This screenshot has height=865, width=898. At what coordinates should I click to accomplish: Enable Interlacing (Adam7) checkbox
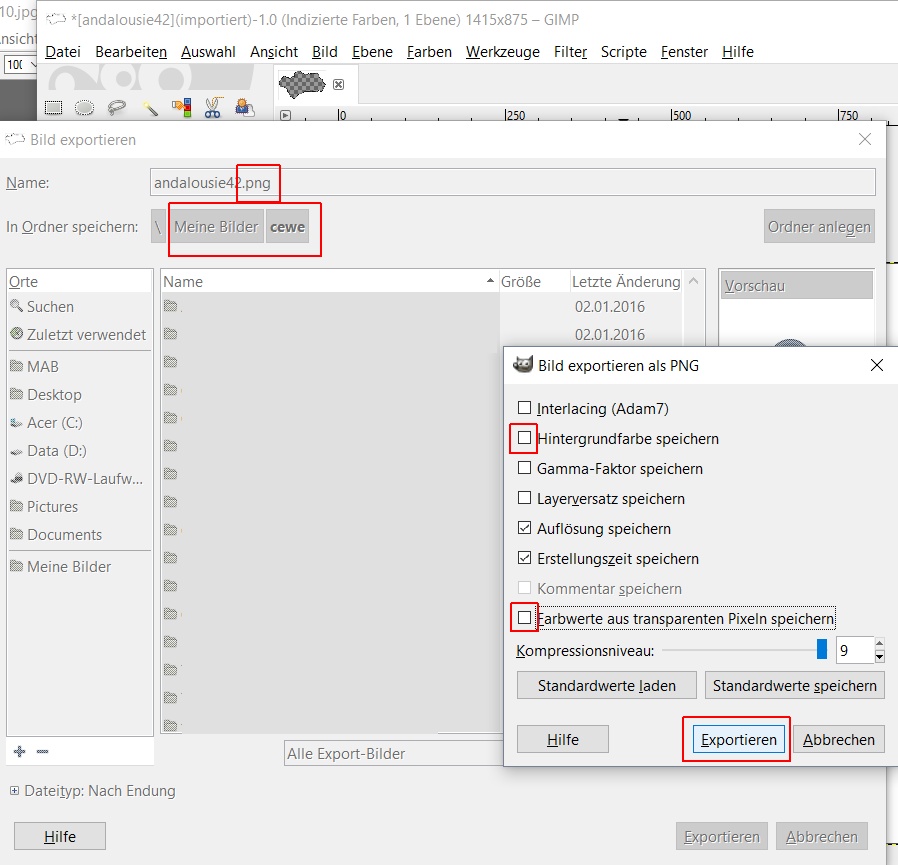(x=524, y=408)
